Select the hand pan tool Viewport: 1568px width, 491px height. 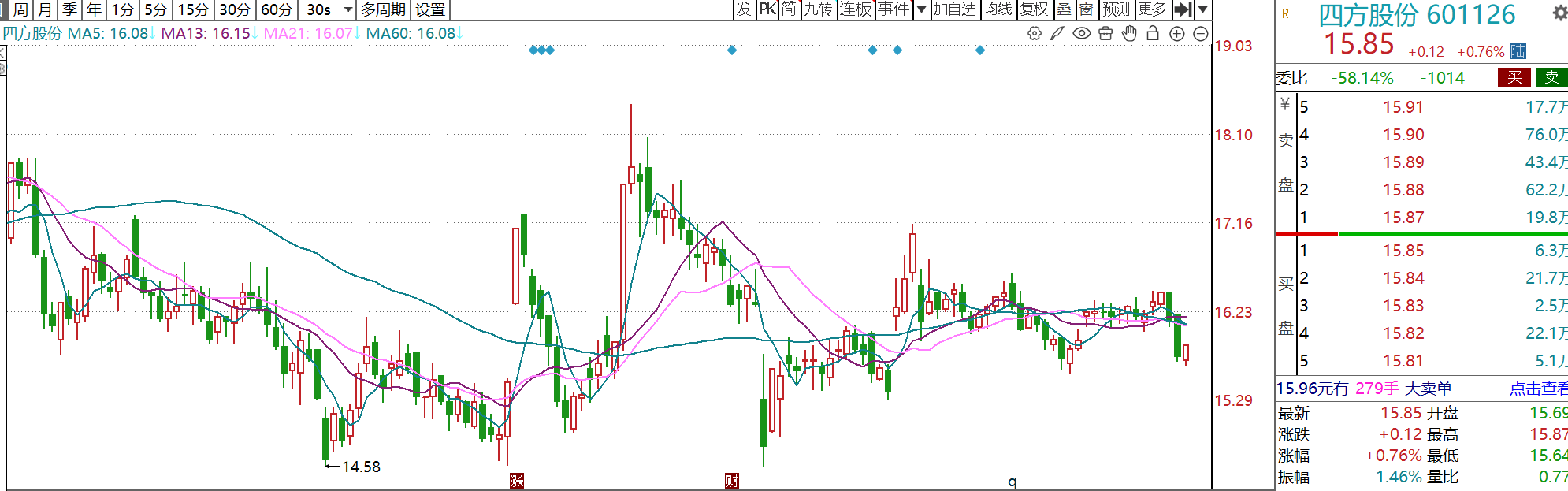pos(1129,33)
